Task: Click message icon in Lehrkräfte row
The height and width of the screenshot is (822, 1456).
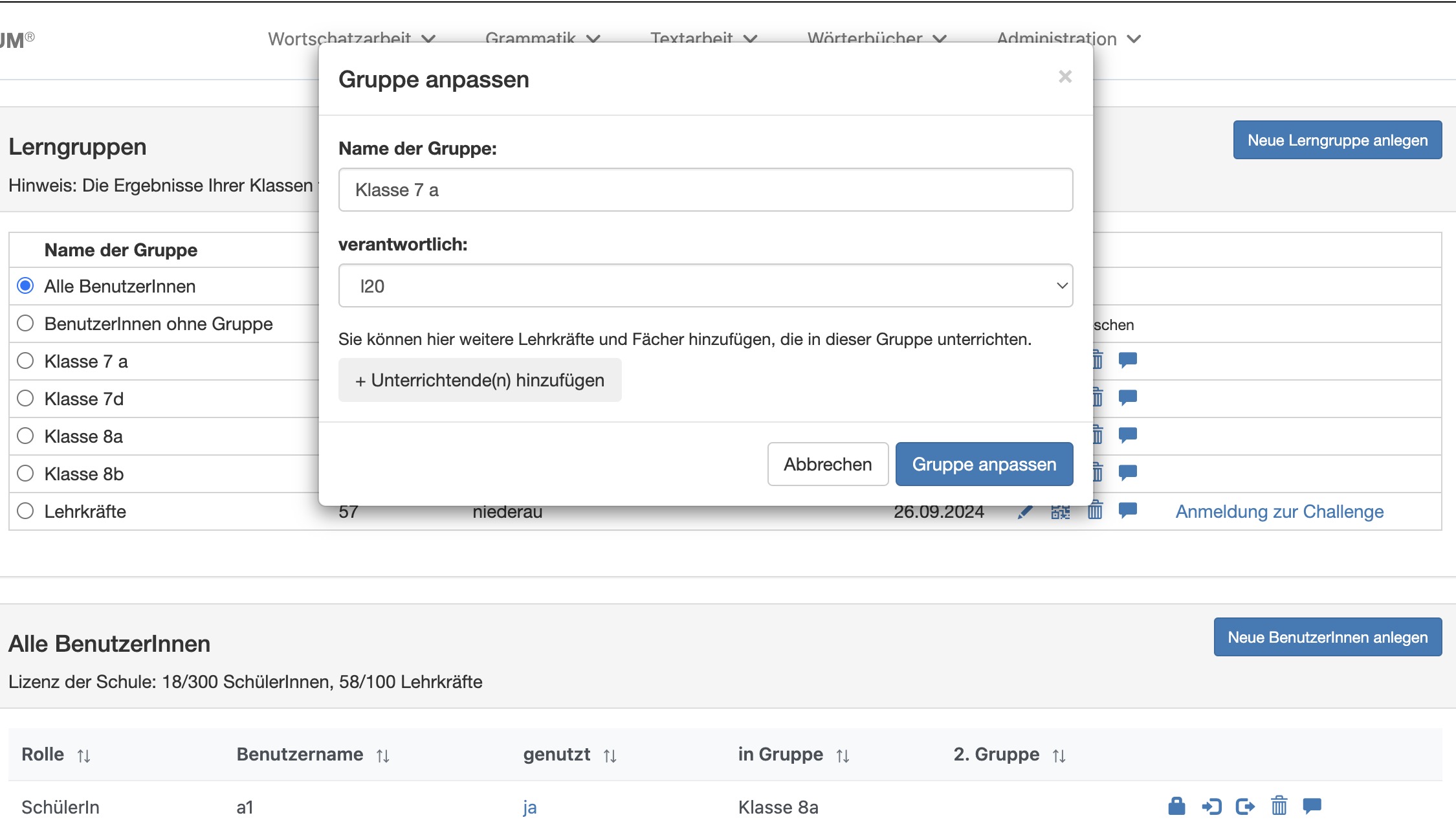Action: 1127,511
